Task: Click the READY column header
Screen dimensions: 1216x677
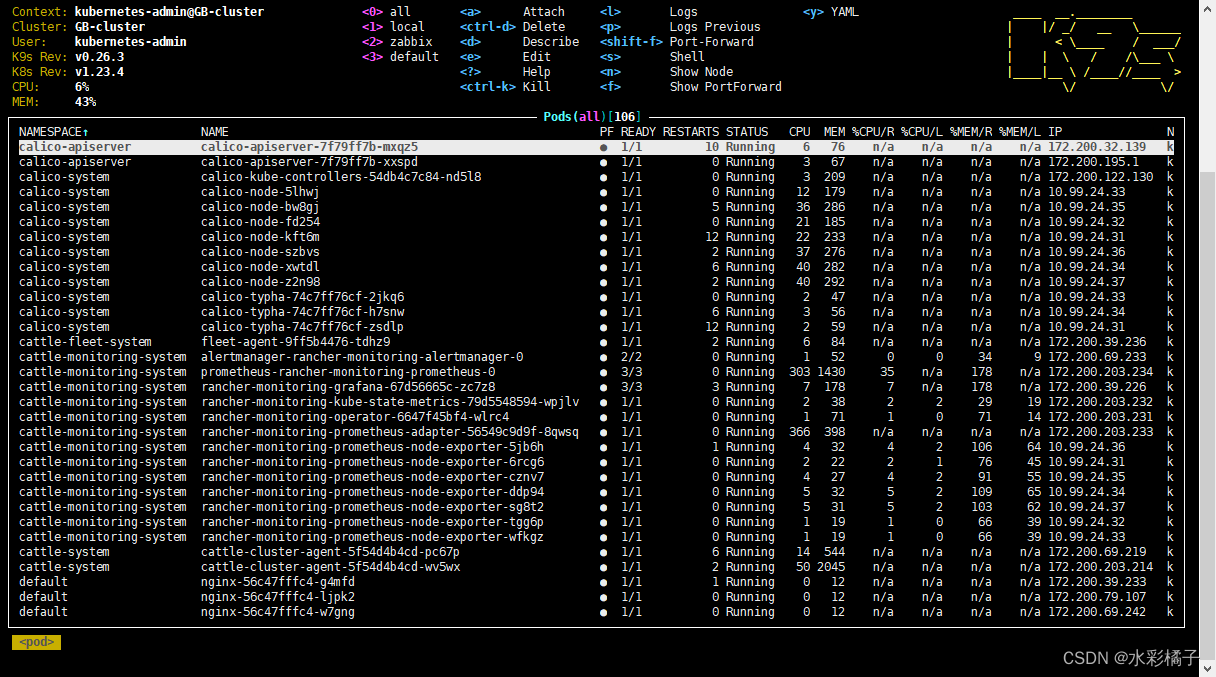Action: [x=638, y=132]
